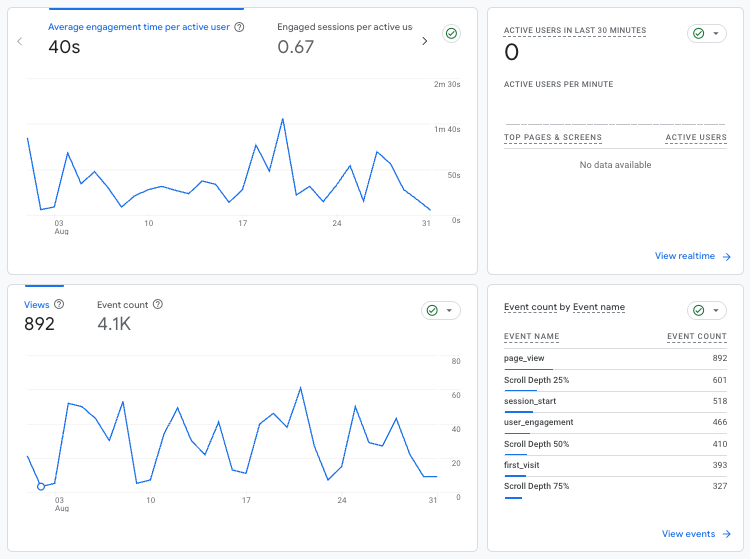Open View realtime link
Screen dimensions: 750x559
[x=692, y=256]
